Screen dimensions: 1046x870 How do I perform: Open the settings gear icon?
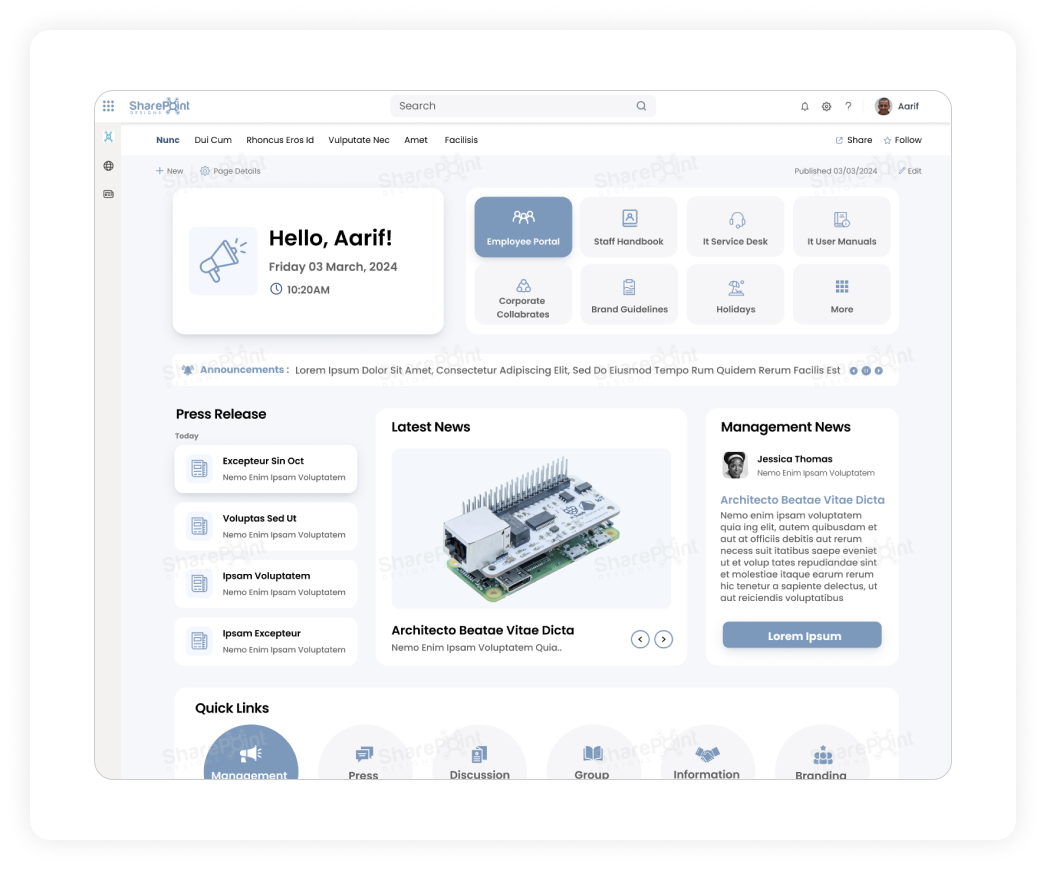pyautogui.click(x=826, y=106)
